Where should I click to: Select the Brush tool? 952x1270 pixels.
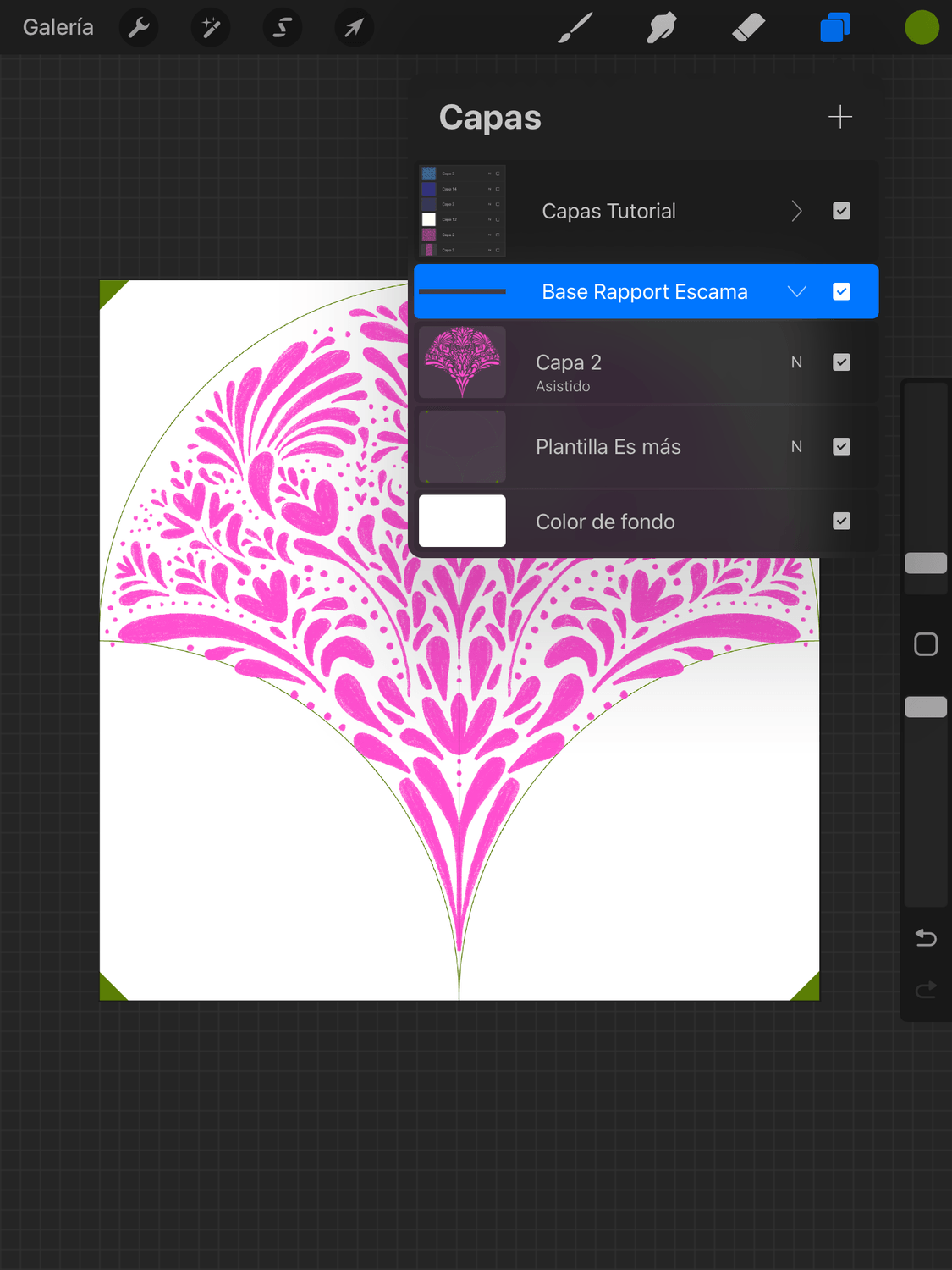point(575,28)
